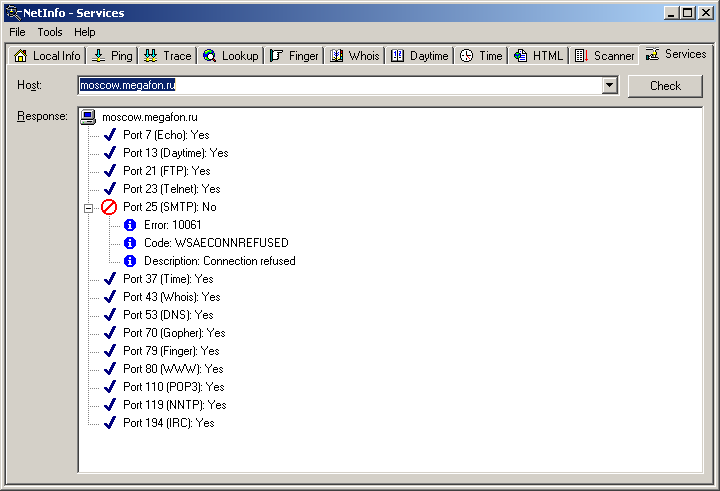This screenshot has height=491, width=720.
Task: Switch to the Finger tab
Action: coord(294,56)
